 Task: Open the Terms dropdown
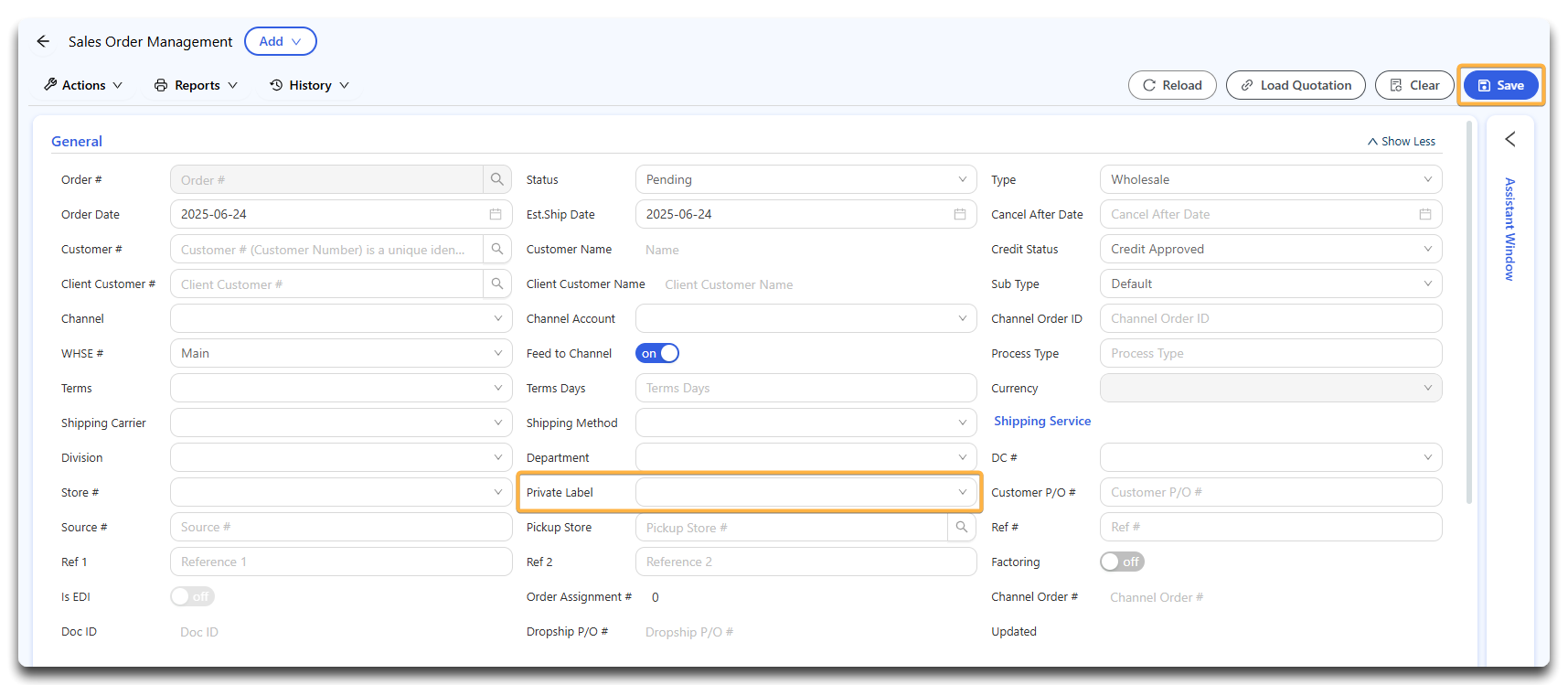(x=341, y=388)
